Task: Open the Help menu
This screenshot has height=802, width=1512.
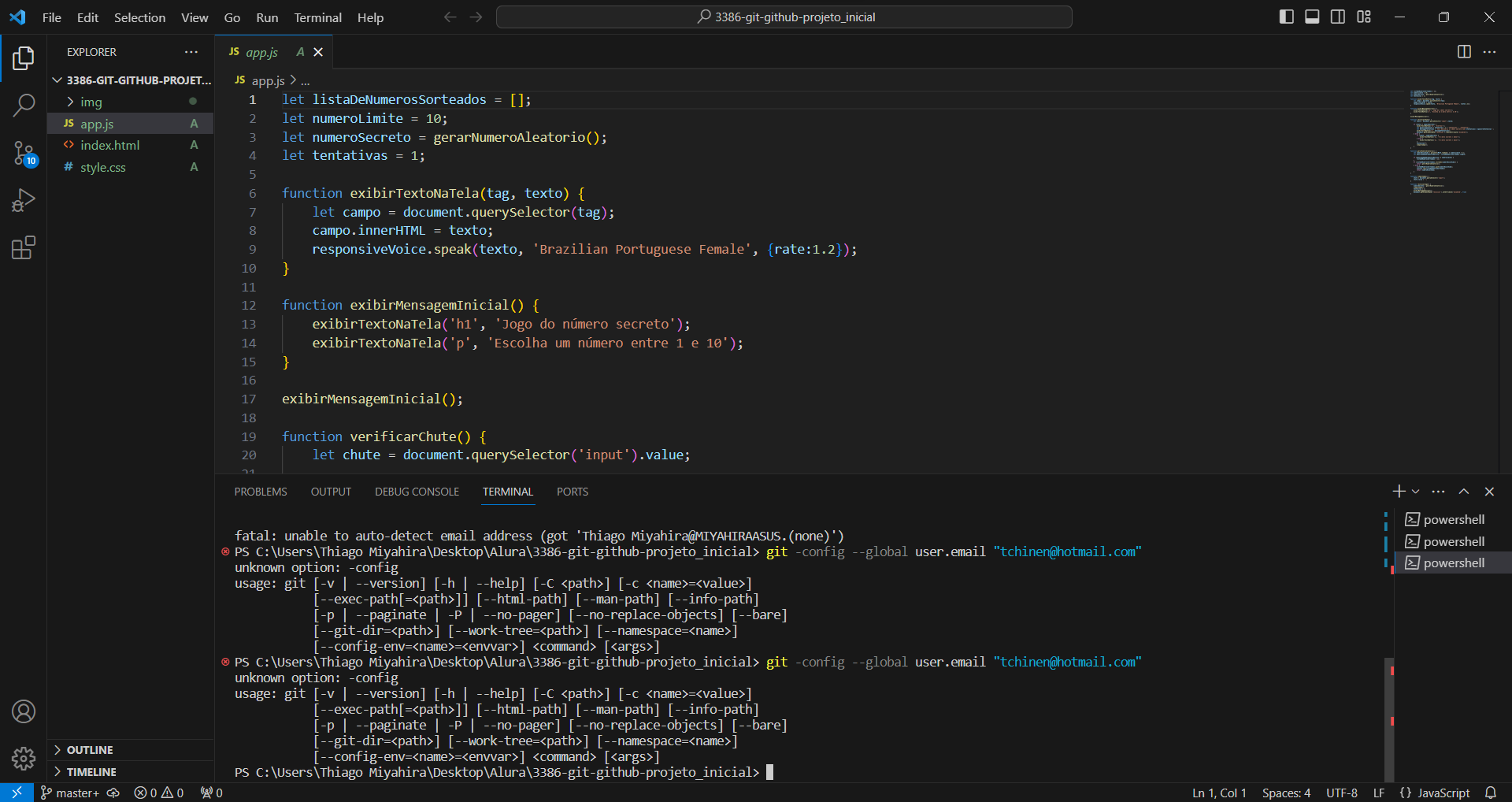Action: [370, 17]
